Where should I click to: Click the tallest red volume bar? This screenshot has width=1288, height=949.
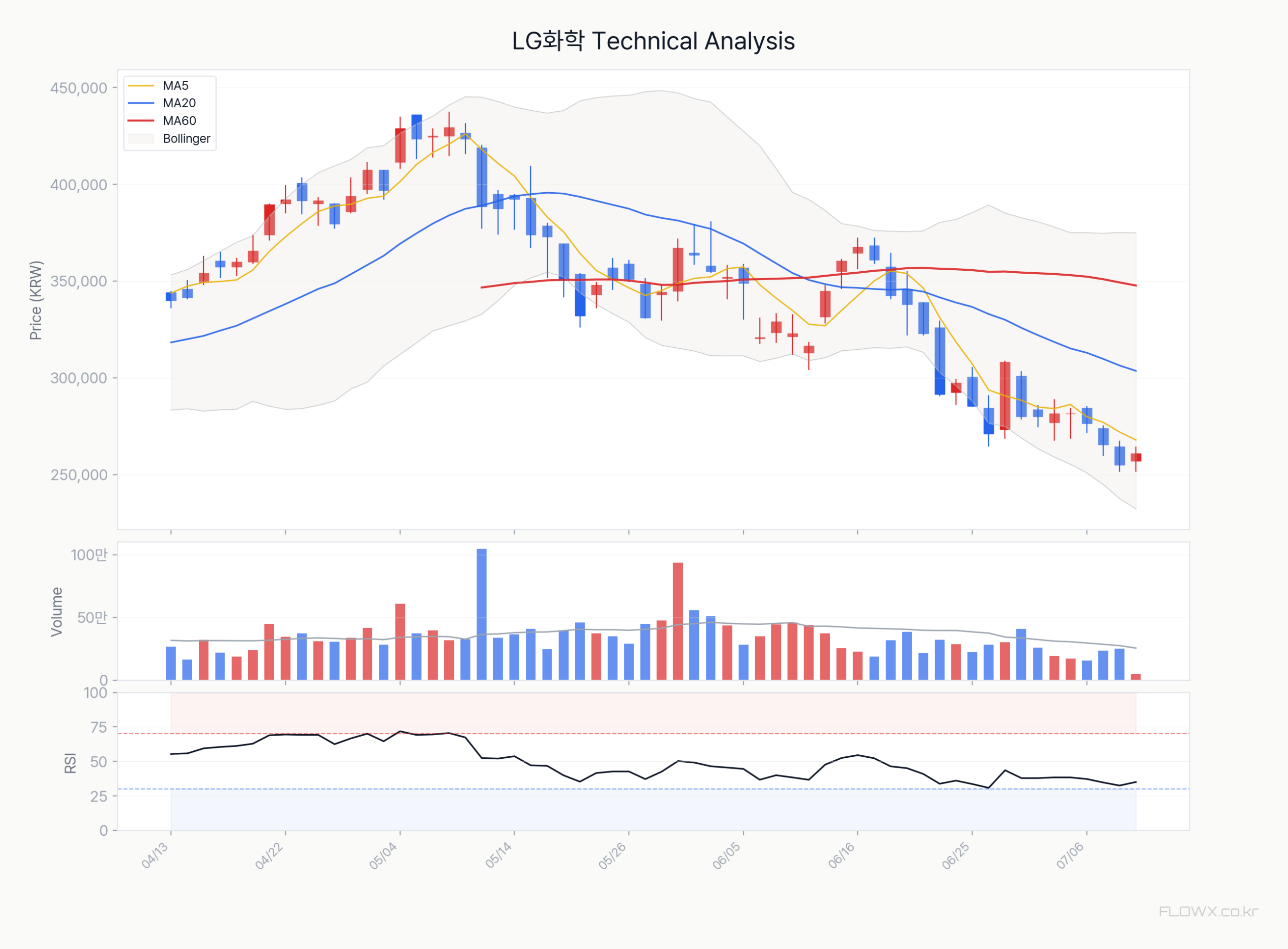(x=678, y=621)
